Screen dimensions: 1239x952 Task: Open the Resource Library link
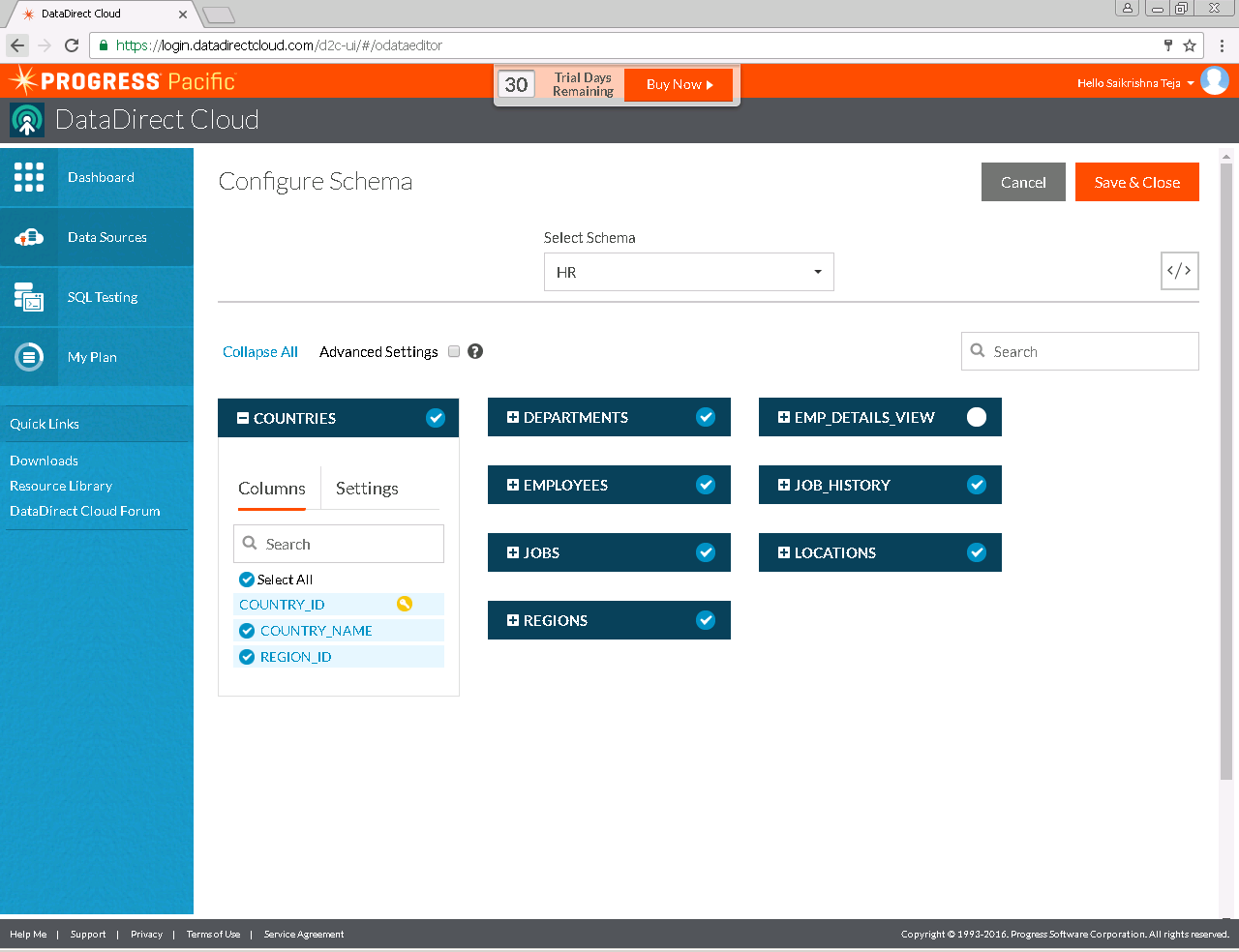pyautogui.click(x=61, y=486)
